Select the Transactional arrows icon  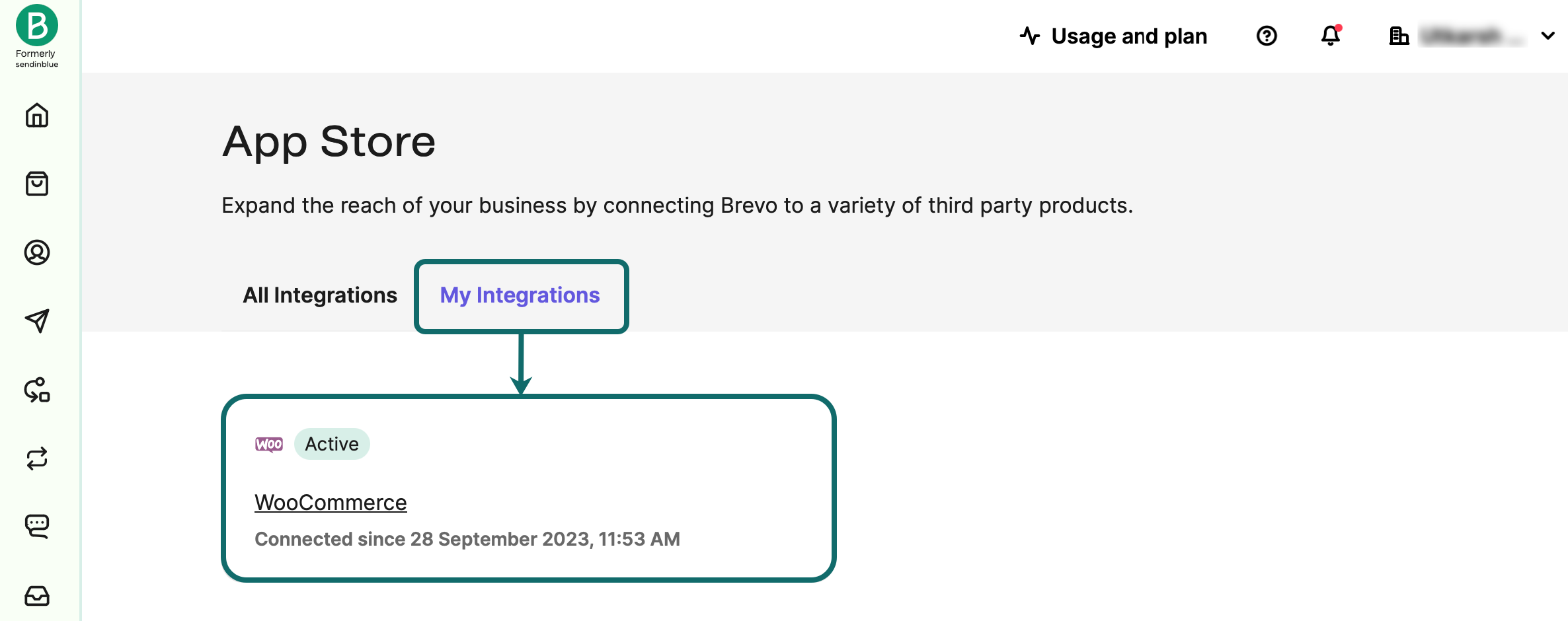click(38, 459)
